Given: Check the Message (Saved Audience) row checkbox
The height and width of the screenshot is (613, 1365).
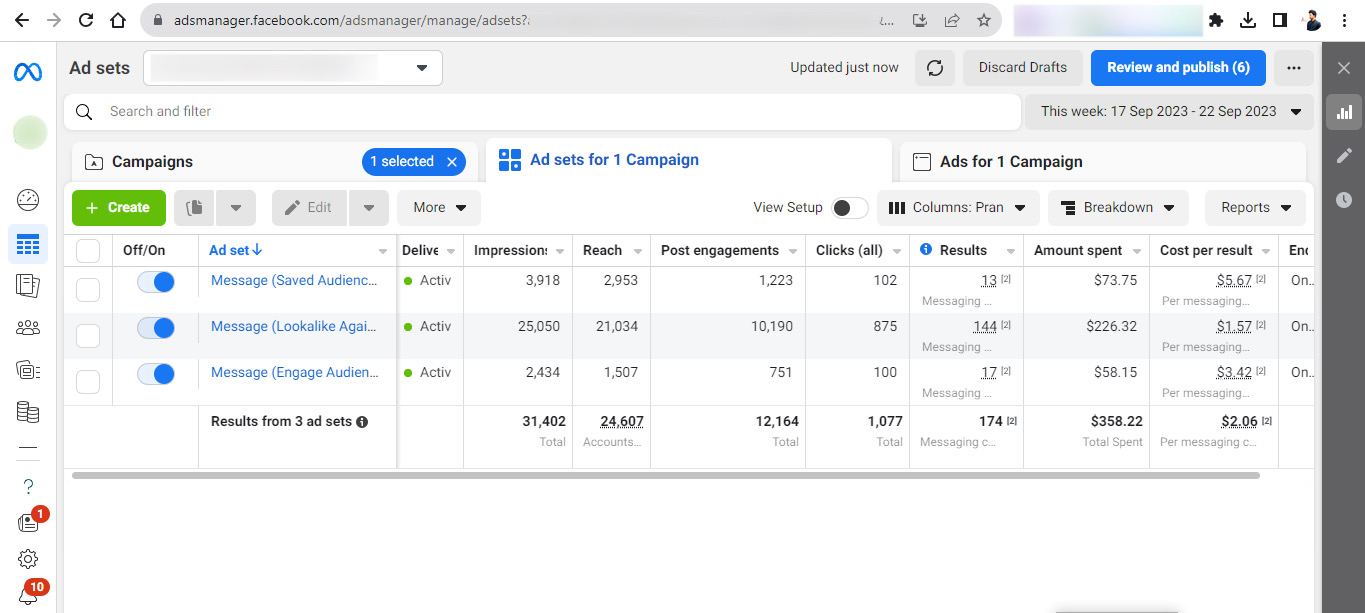Looking at the screenshot, I should (88, 290).
